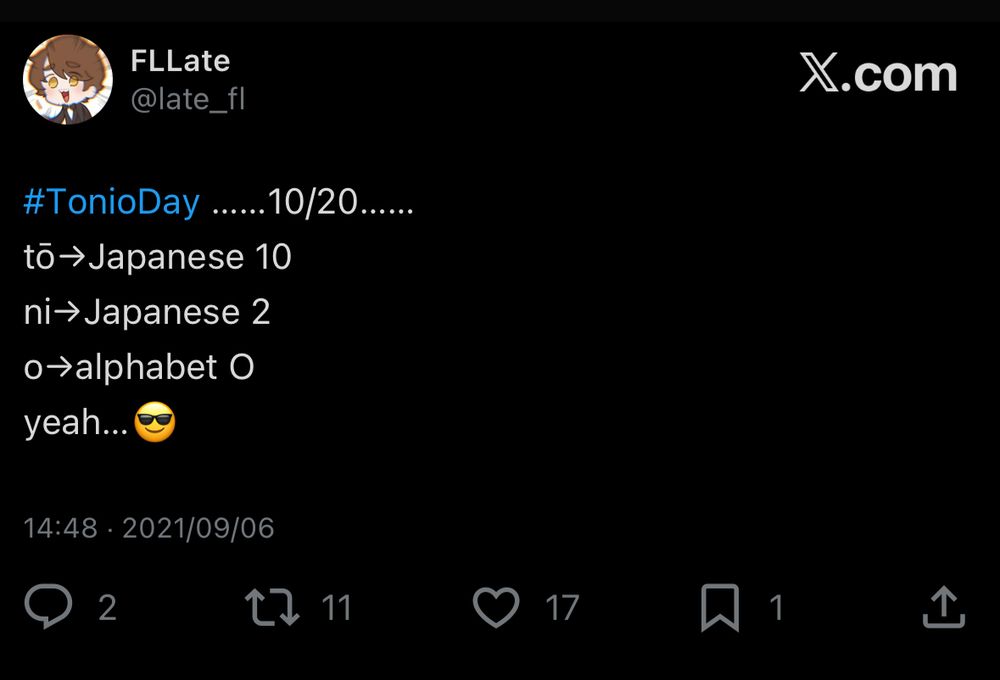Open the share upload arrow icon
The height and width of the screenshot is (680, 1000).
pos(944,607)
